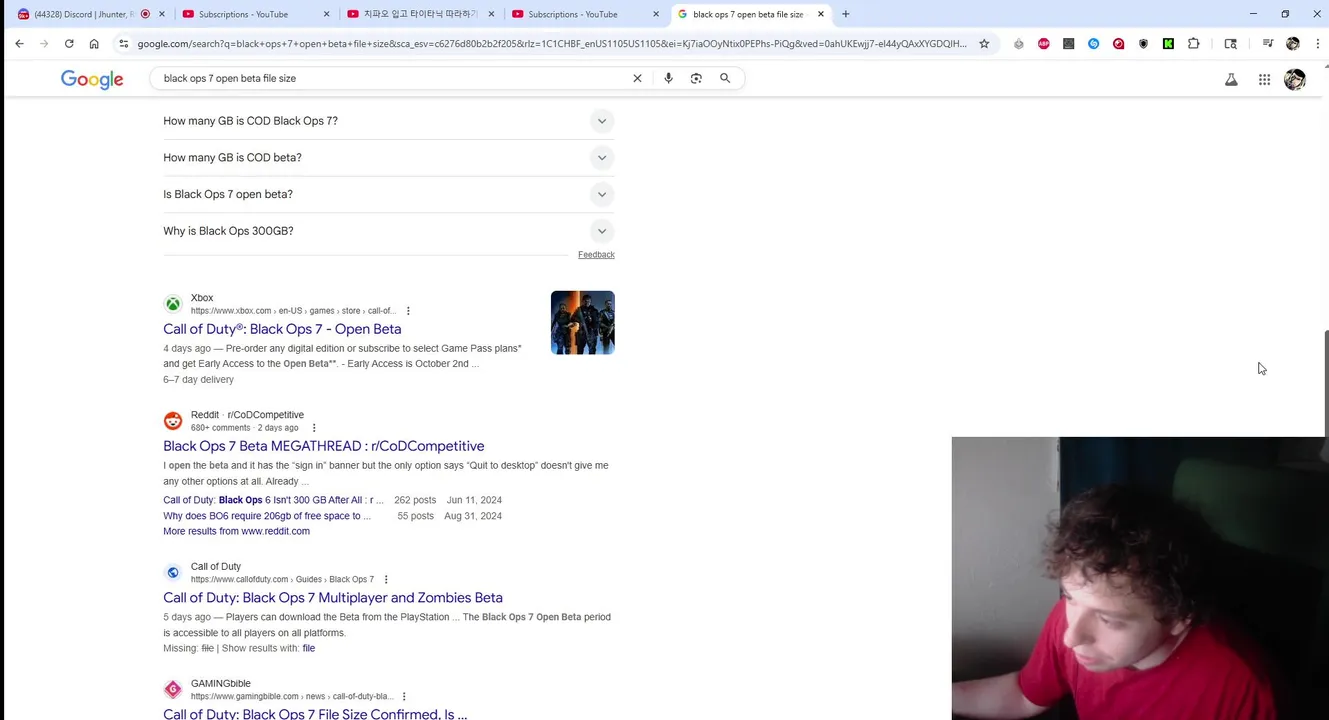This screenshot has width=1329, height=720.
Task: Open the shield extension icon
Action: (x=1143, y=43)
